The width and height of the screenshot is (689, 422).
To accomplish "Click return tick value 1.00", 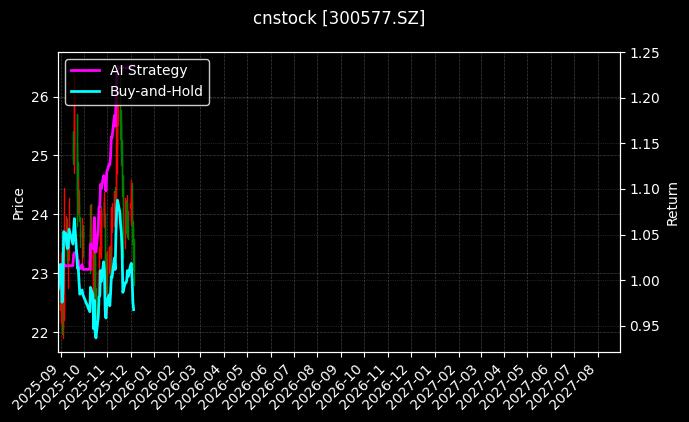I will click(645, 280).
